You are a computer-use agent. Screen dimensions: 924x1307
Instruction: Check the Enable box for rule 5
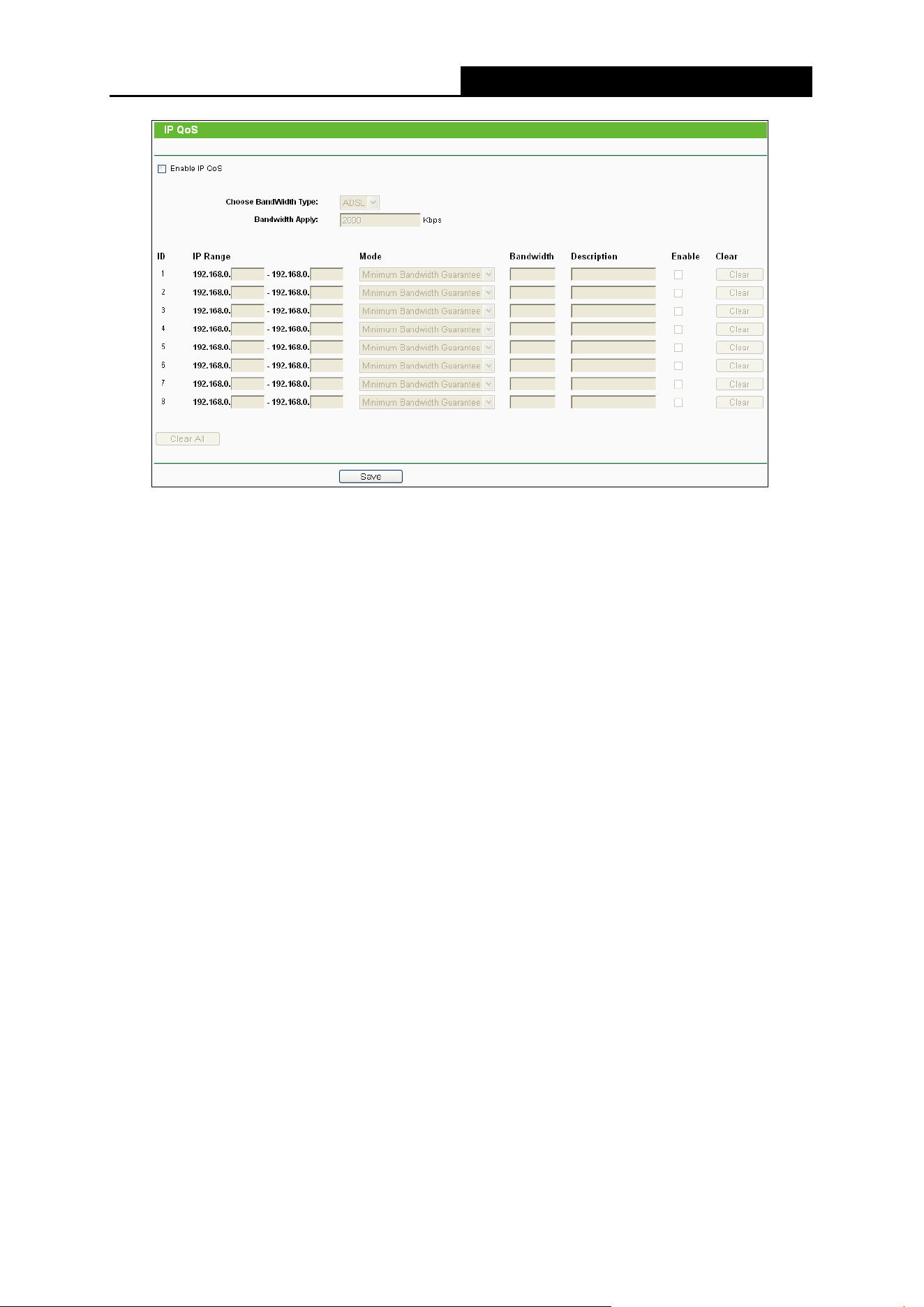pyautogui.click(x=678, y=348)
